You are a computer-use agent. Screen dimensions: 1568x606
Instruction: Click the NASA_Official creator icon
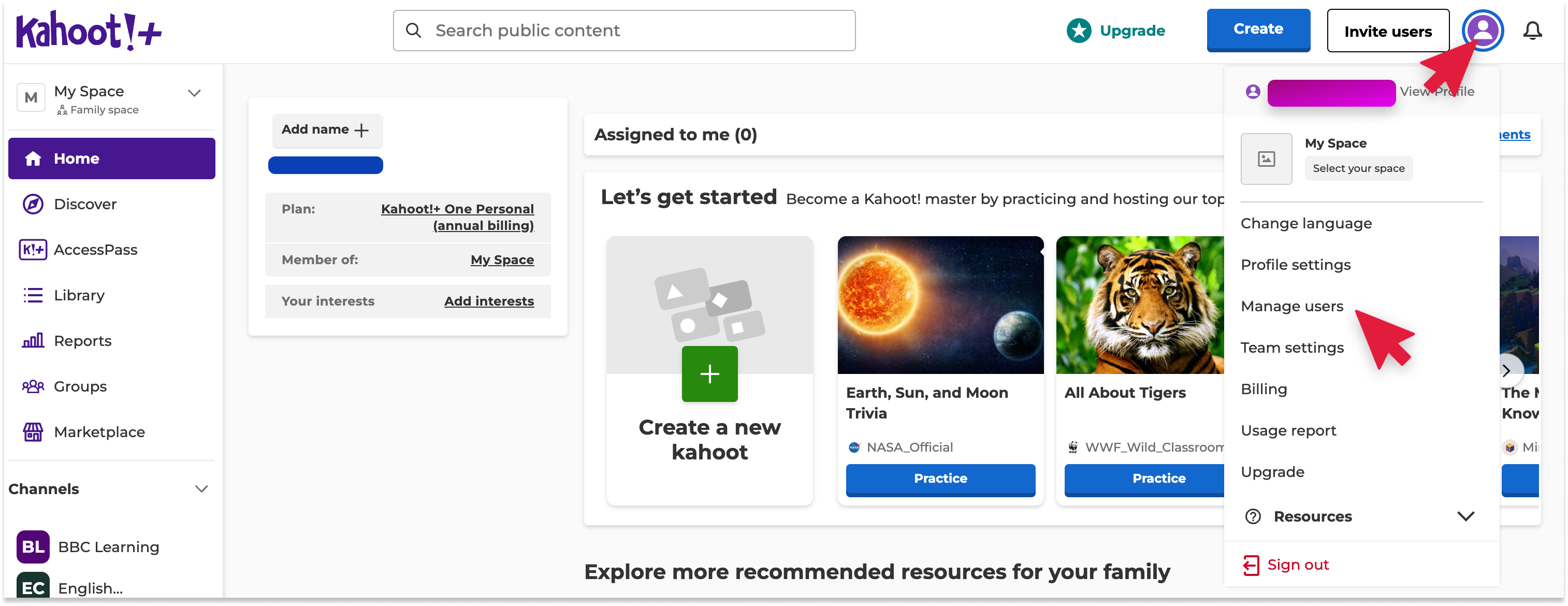(x=854, y=448)
